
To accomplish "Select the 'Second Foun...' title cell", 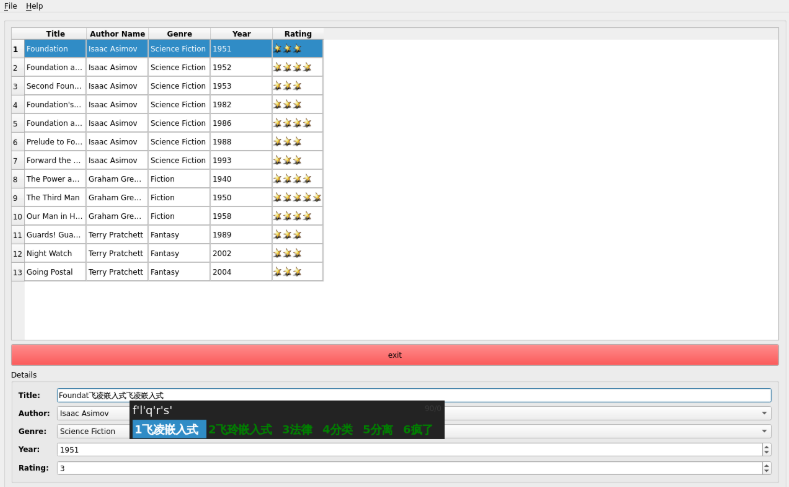I will pos(55,86).
